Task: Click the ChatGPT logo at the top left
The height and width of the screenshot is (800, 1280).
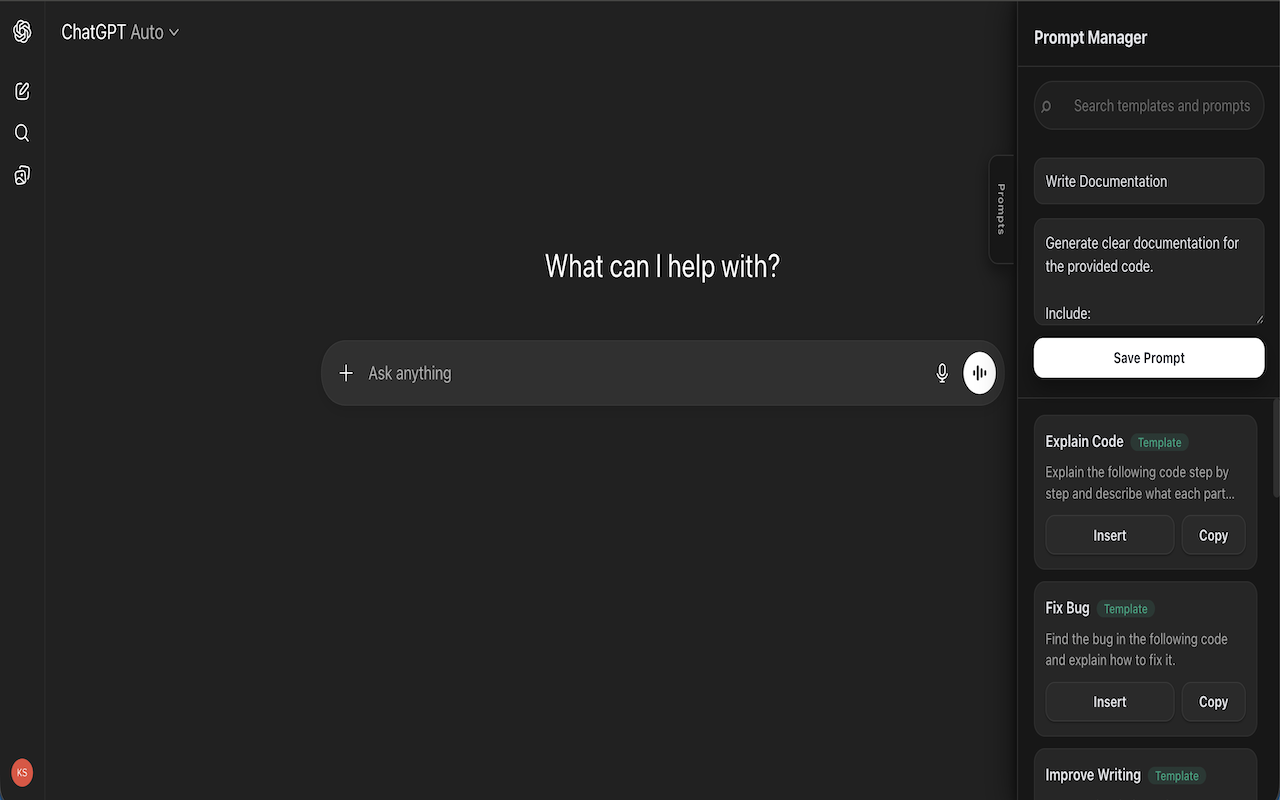Action: (x=22, y=30)
